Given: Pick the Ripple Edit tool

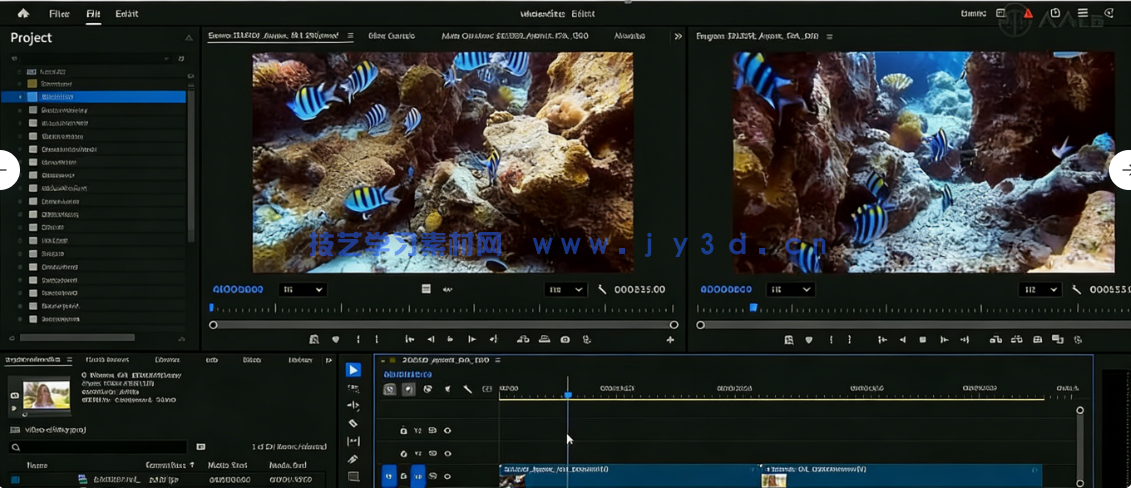Looking at the screenshot, I should (x=353, y=406).
